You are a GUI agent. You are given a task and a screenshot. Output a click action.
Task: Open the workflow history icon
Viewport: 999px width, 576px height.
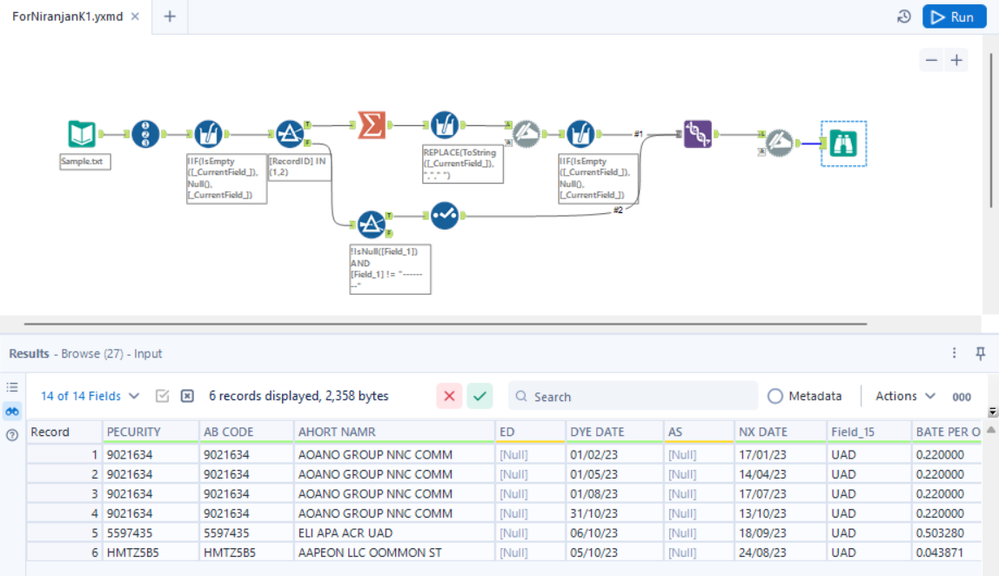point(903,17)
